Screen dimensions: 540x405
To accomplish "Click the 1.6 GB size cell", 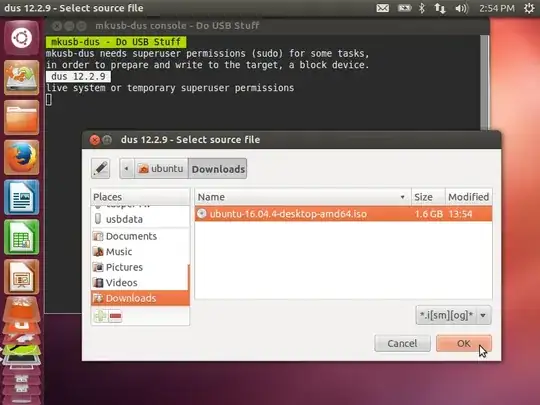I will coord(428,214).
